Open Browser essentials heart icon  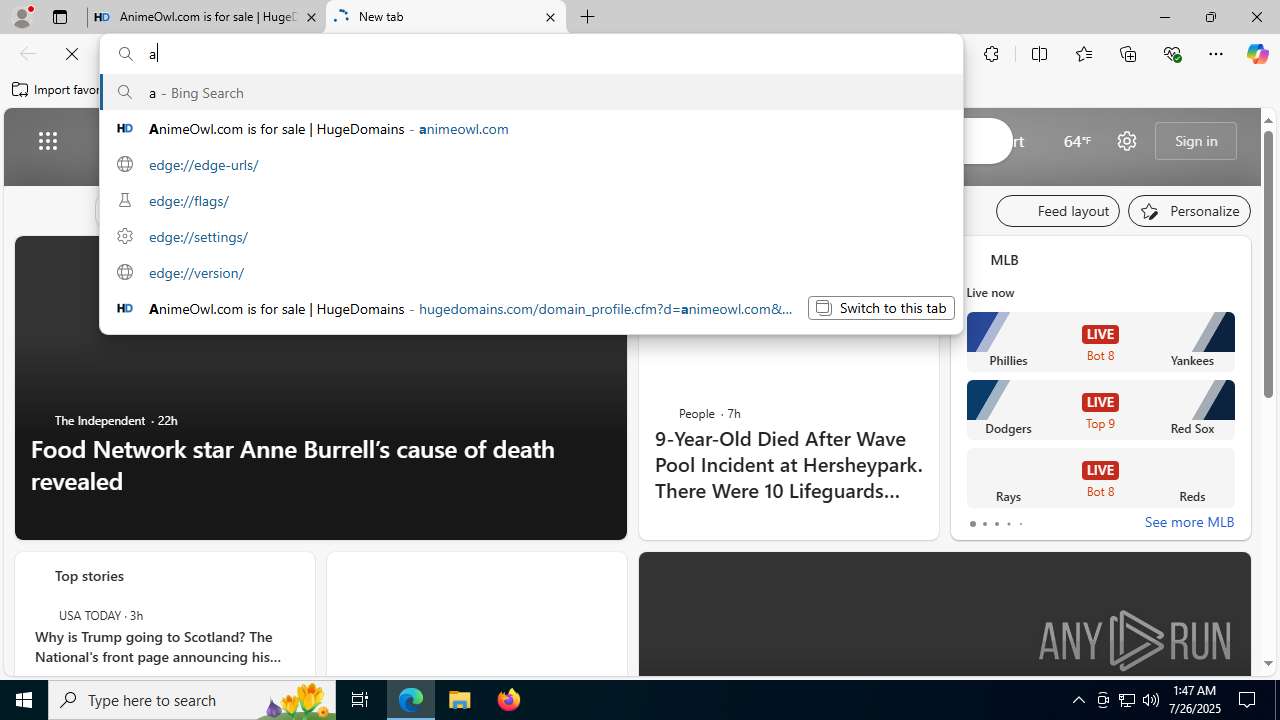click(x=1172, y=54)
